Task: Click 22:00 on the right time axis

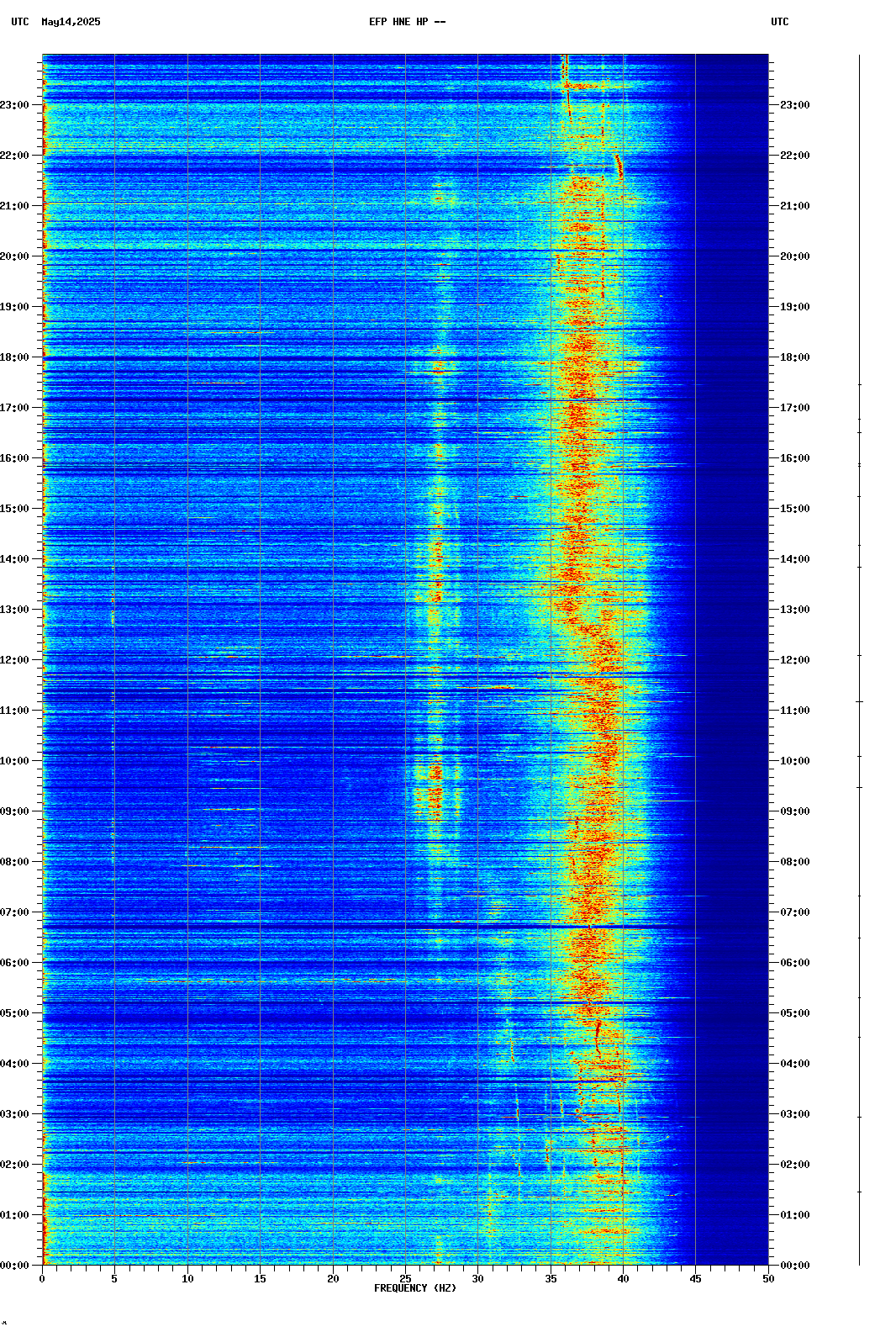Action: point(795,156)
